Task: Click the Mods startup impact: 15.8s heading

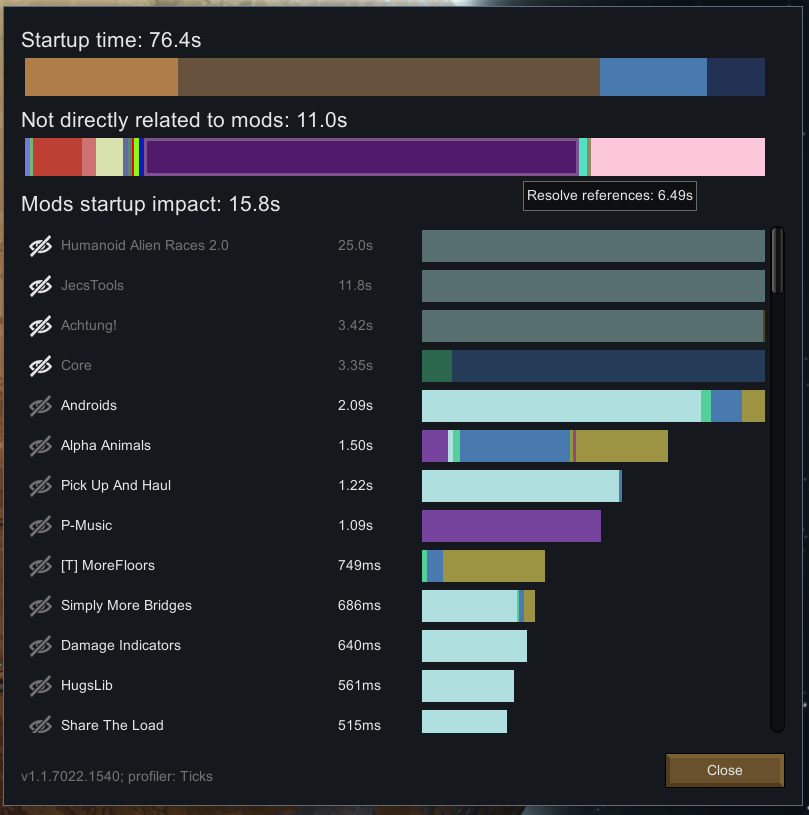Action: pos(151,204)
